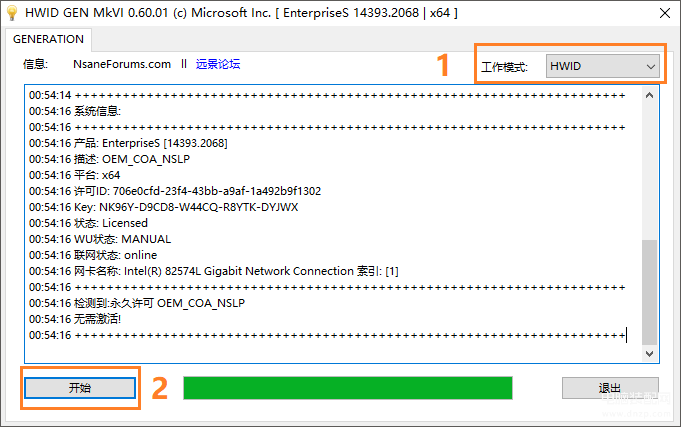
Task: Click the 许可ID line in the log
Action: (x=175, y=191)
